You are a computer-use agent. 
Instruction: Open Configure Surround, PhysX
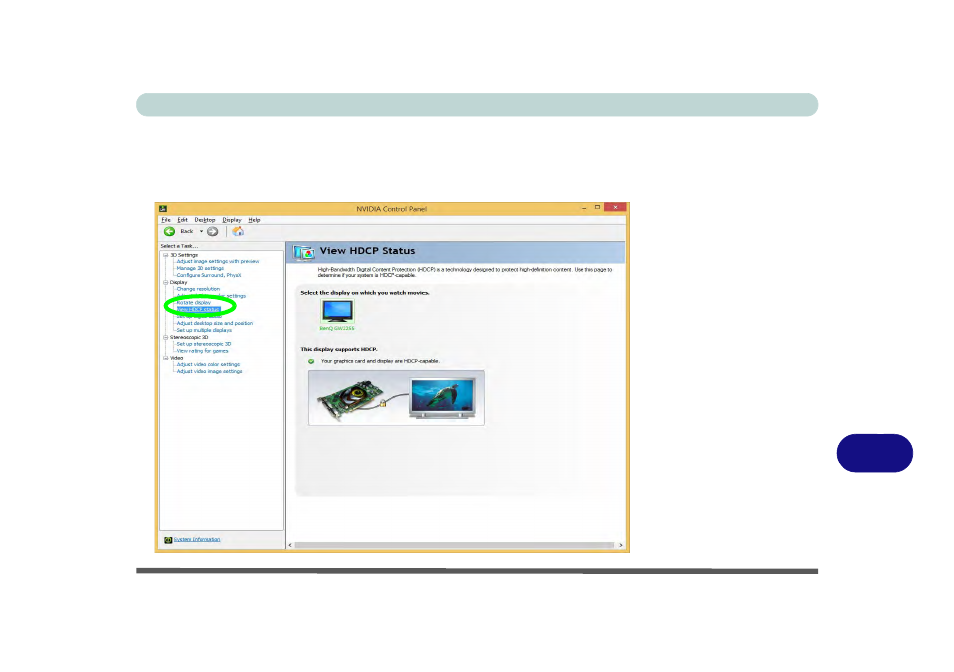coord(209,275)
